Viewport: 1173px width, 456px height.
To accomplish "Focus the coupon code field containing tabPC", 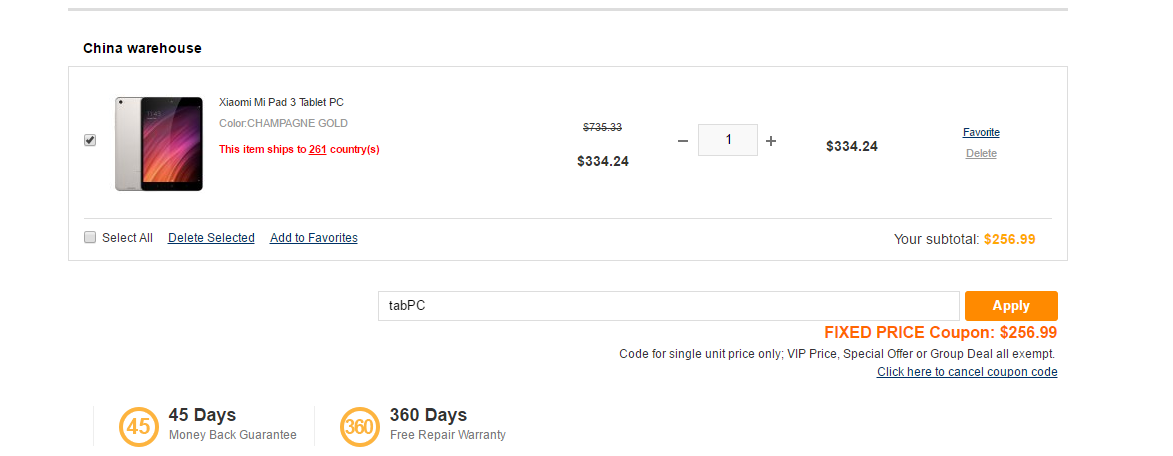I will (x=668, y=306).
